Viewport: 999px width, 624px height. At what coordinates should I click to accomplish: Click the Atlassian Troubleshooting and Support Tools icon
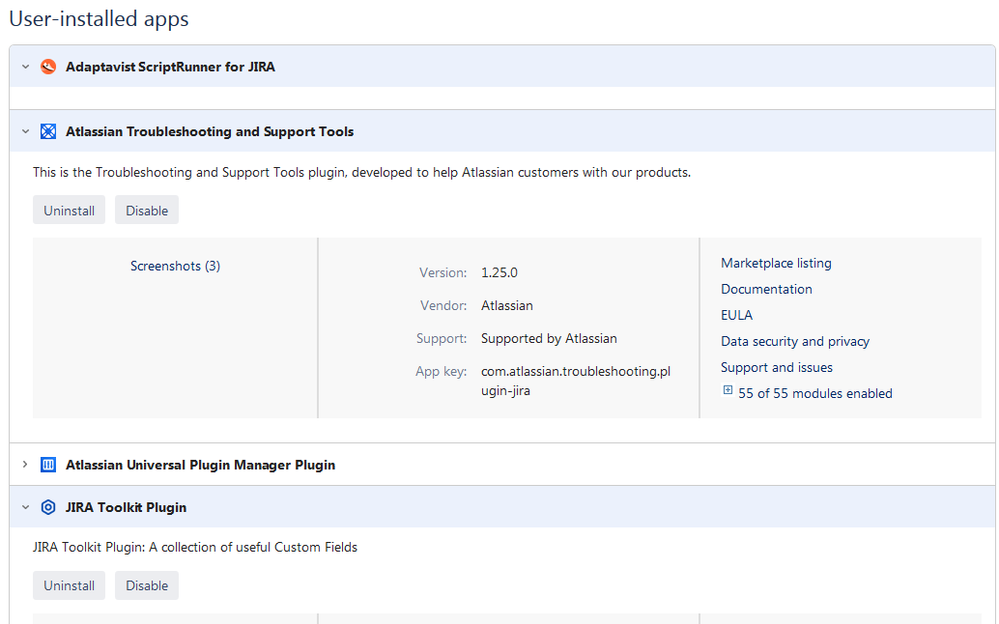coord(48,131)
